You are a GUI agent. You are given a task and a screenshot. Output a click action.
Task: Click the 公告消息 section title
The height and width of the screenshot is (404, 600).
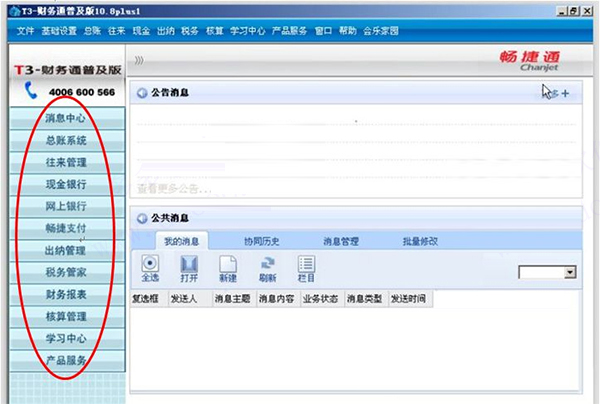170,93
